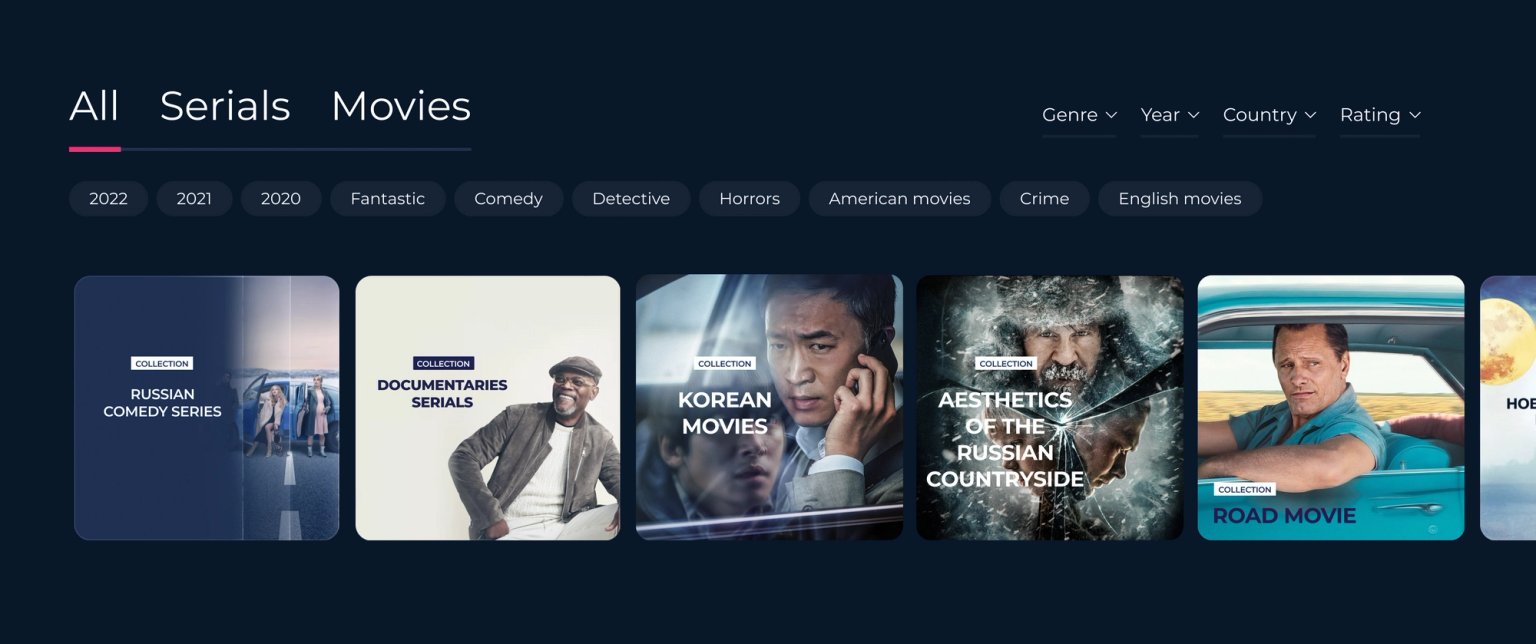
Task: Open the Russian Comedy Series collection
Action: [207, 408]
